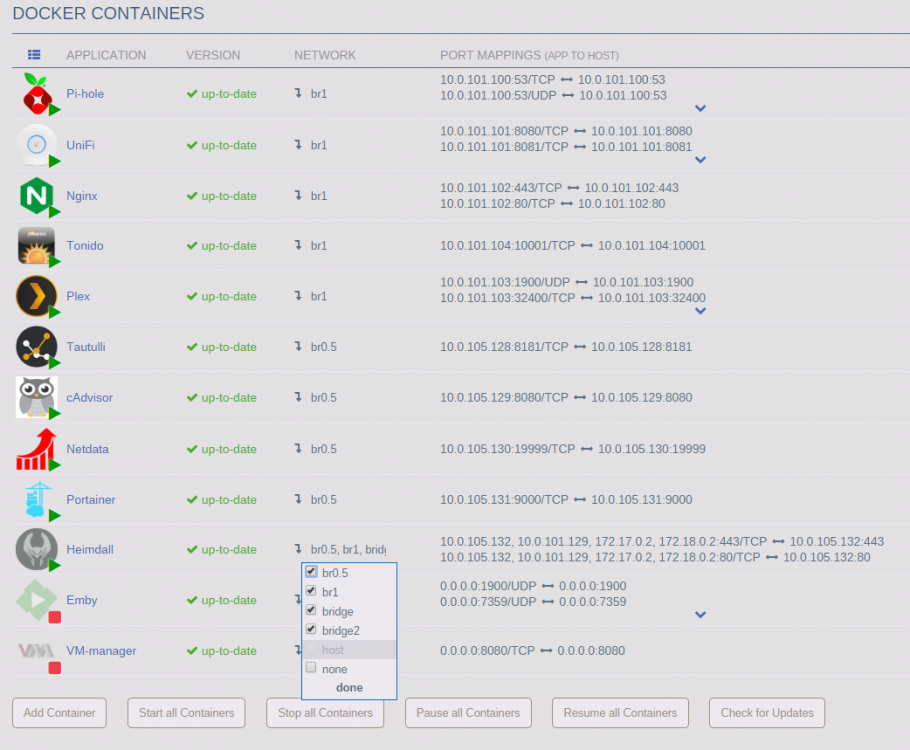Expand UniFi port mappings chevron

pyautogui.click(x=700, y=160)
